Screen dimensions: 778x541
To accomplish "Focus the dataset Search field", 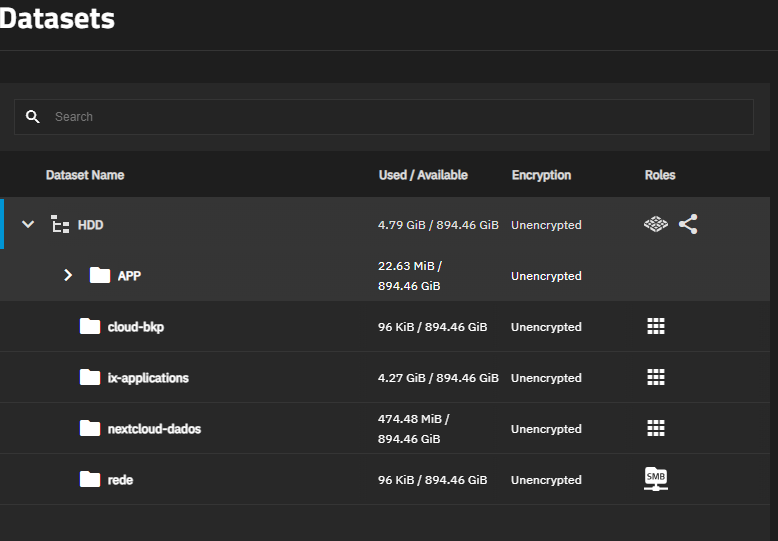I will tap(384, 117).
